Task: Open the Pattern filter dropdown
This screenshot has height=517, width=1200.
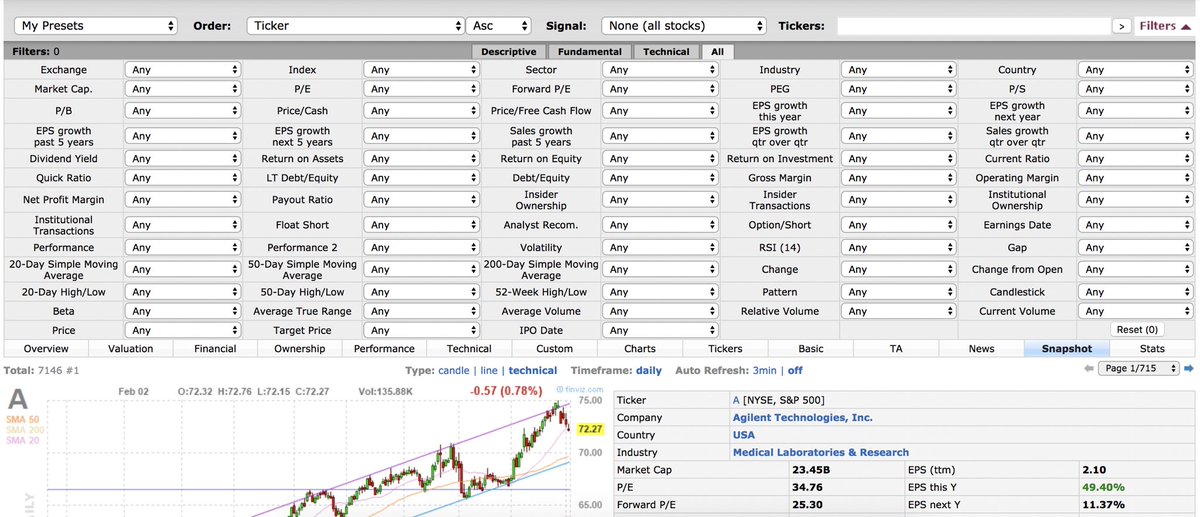Action: (x=899, y=292)
